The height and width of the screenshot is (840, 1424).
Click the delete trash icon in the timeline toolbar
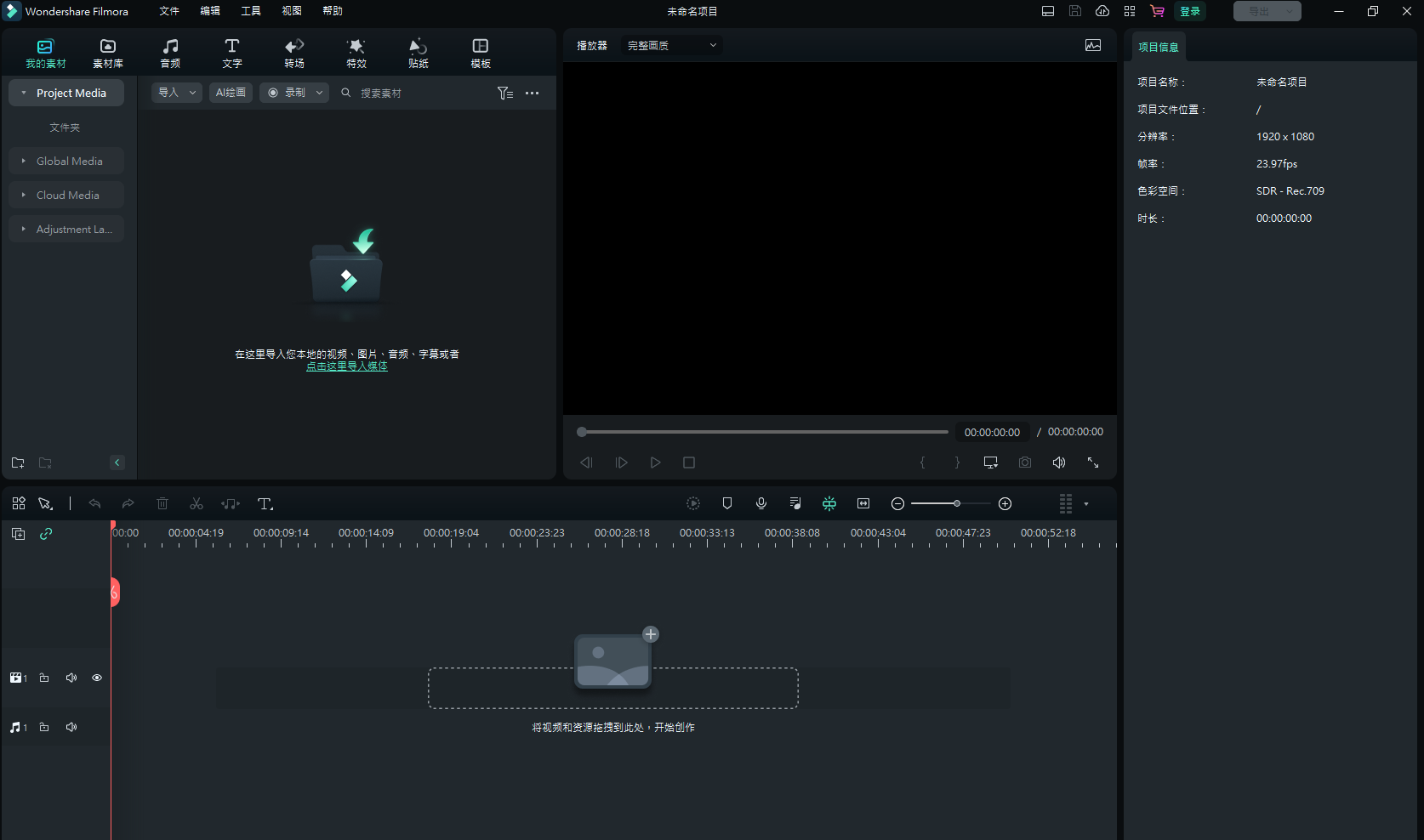coord(162,503)
